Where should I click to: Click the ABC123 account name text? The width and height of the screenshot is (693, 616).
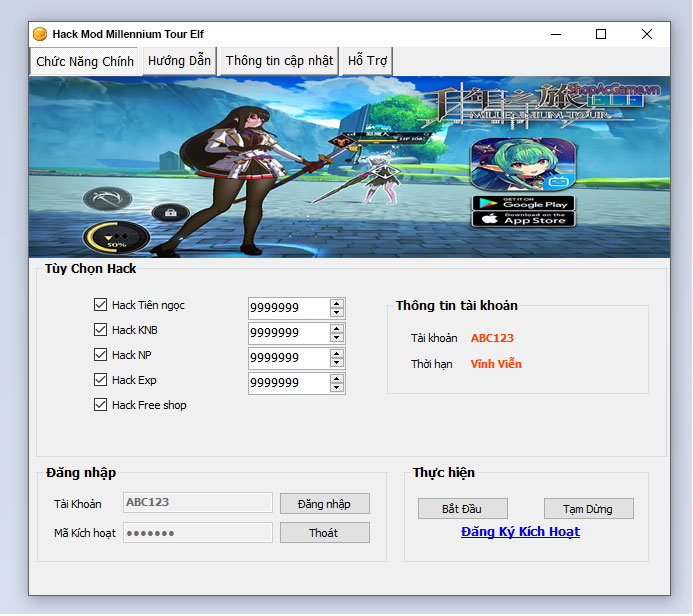(492, 338)
